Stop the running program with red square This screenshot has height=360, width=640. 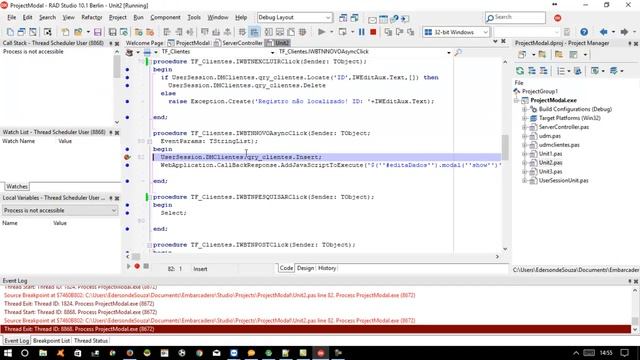pos(373,32)
